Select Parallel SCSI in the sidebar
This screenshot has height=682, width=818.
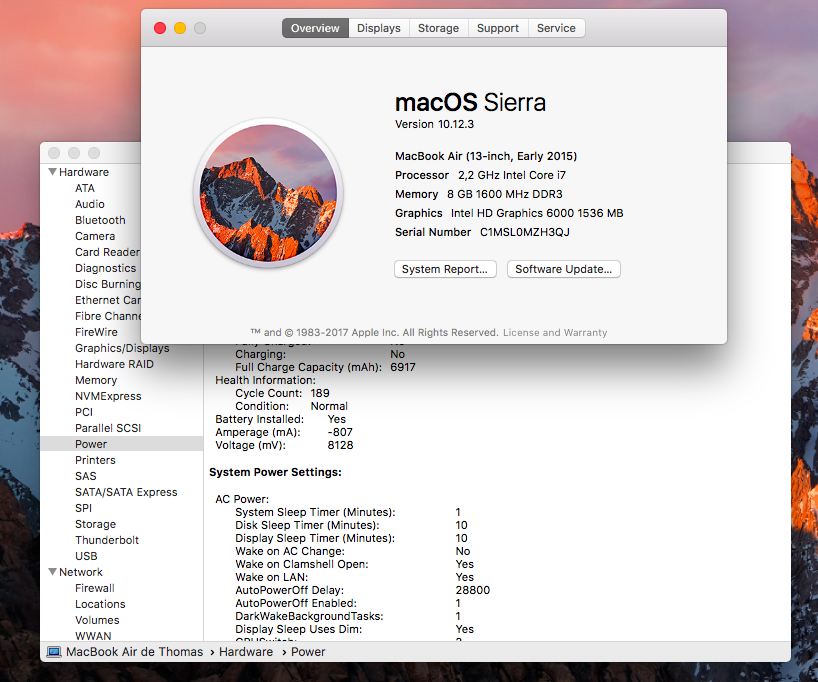coord(108,428)
